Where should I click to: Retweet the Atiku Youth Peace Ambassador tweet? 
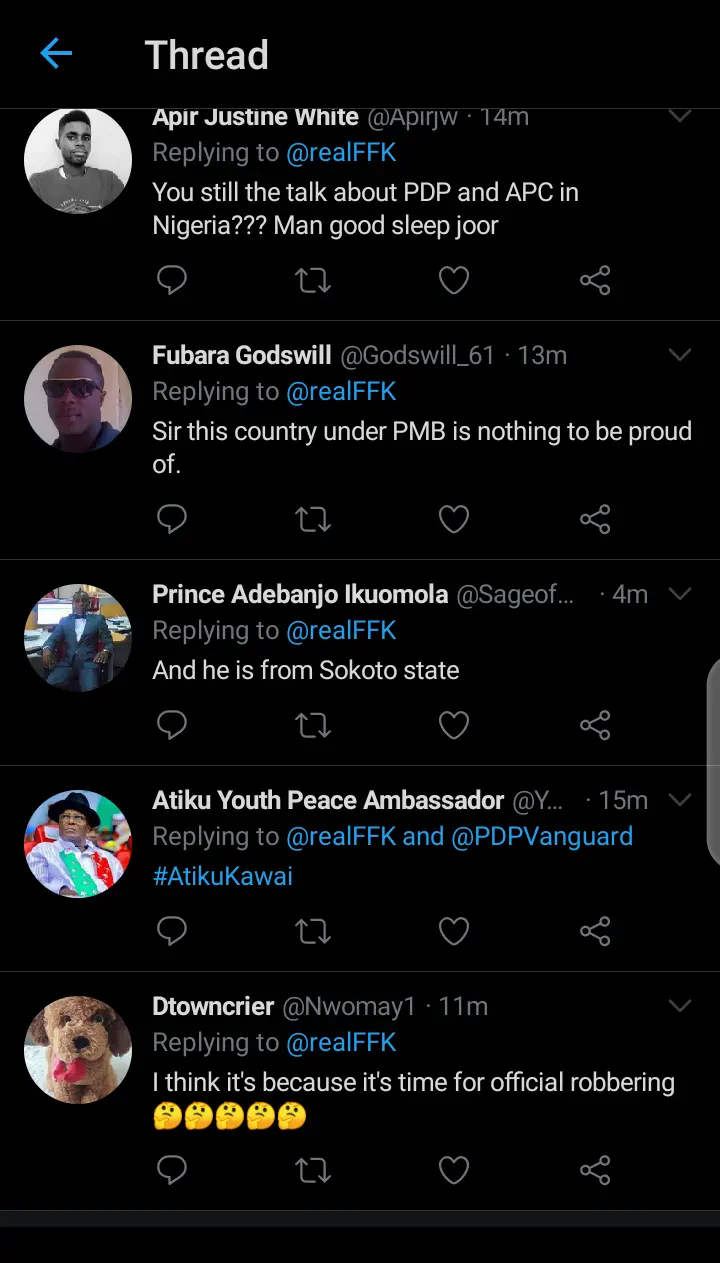coord(313,932)
